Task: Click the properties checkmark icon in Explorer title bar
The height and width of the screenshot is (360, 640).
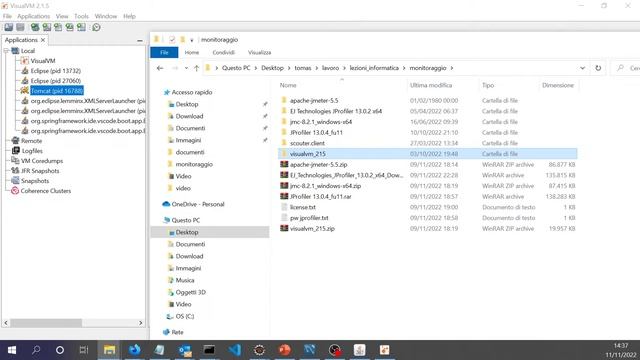Action: [x=172, y=40]
